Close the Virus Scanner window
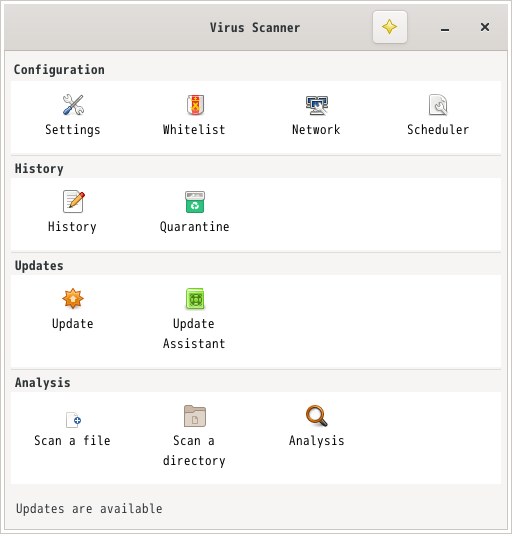This screenshot has width=512, height=534. [x=485, y=27]
